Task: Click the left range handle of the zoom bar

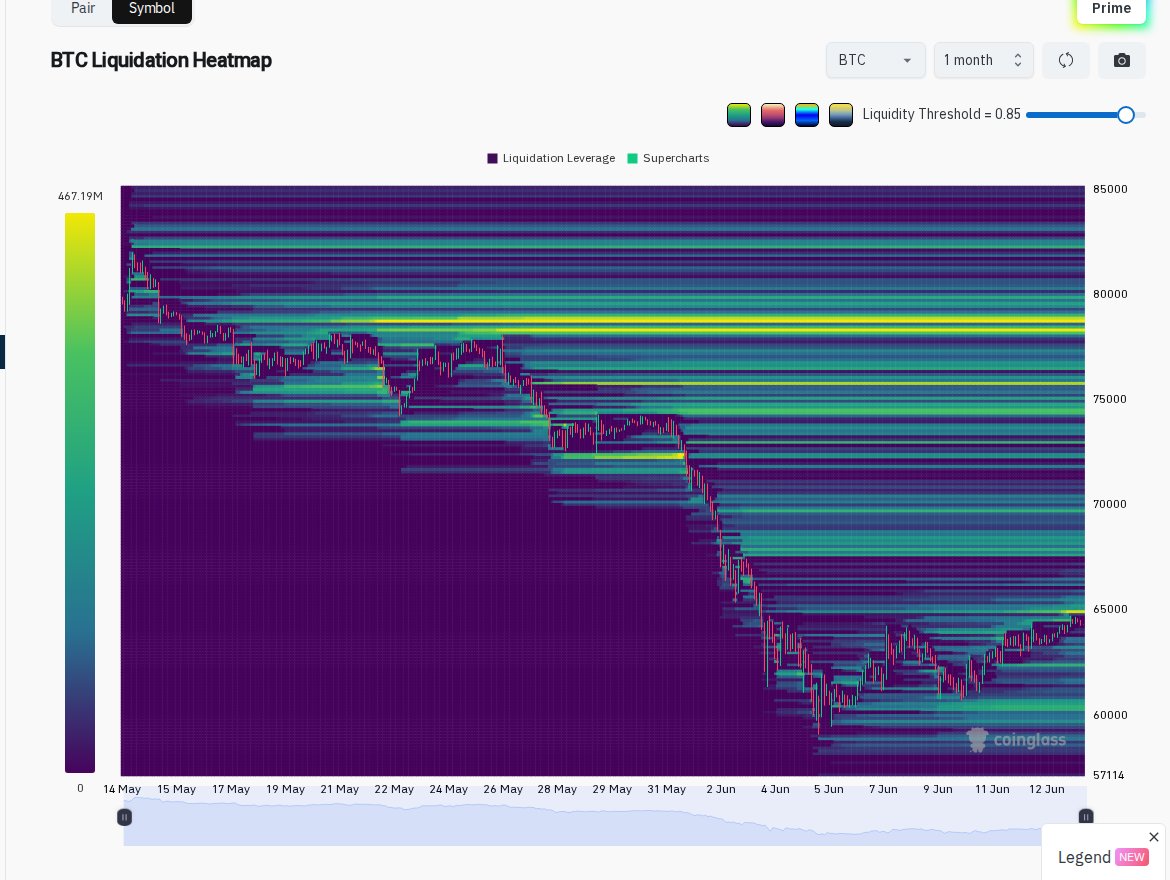Action: [x=125, y=817]
